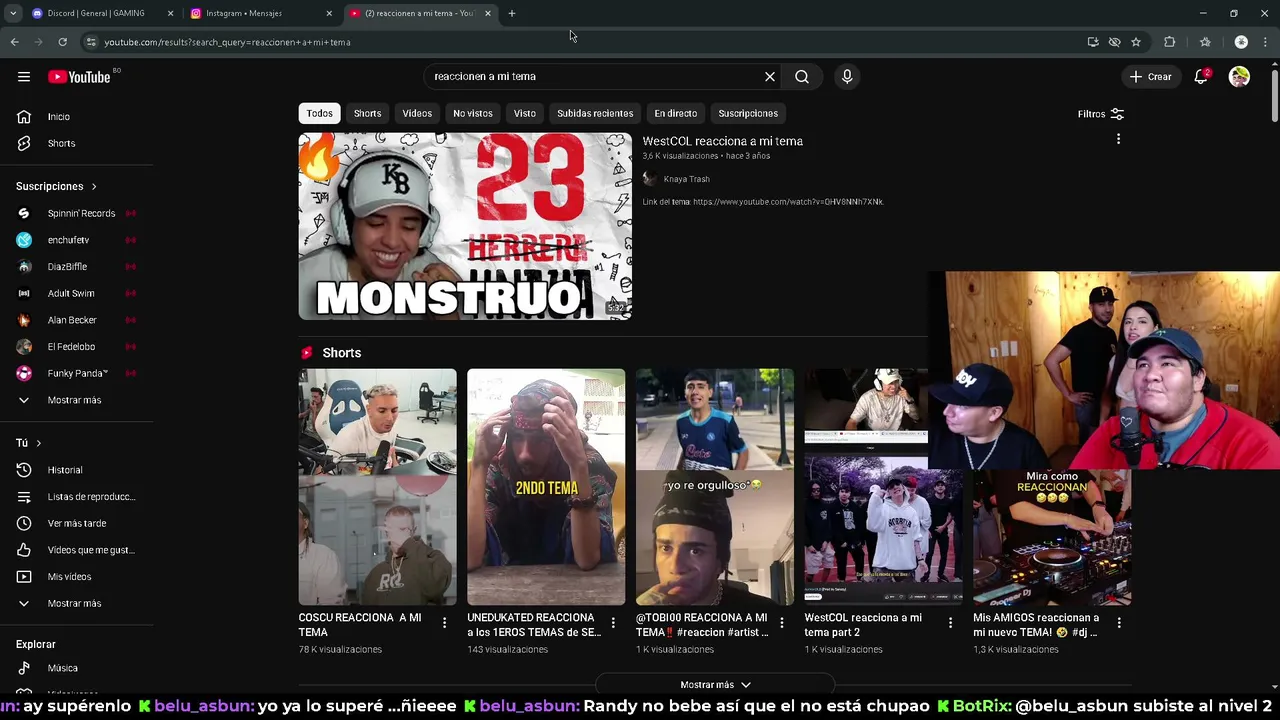
Task: Expand the Tú section header
Action: (29, 443)
